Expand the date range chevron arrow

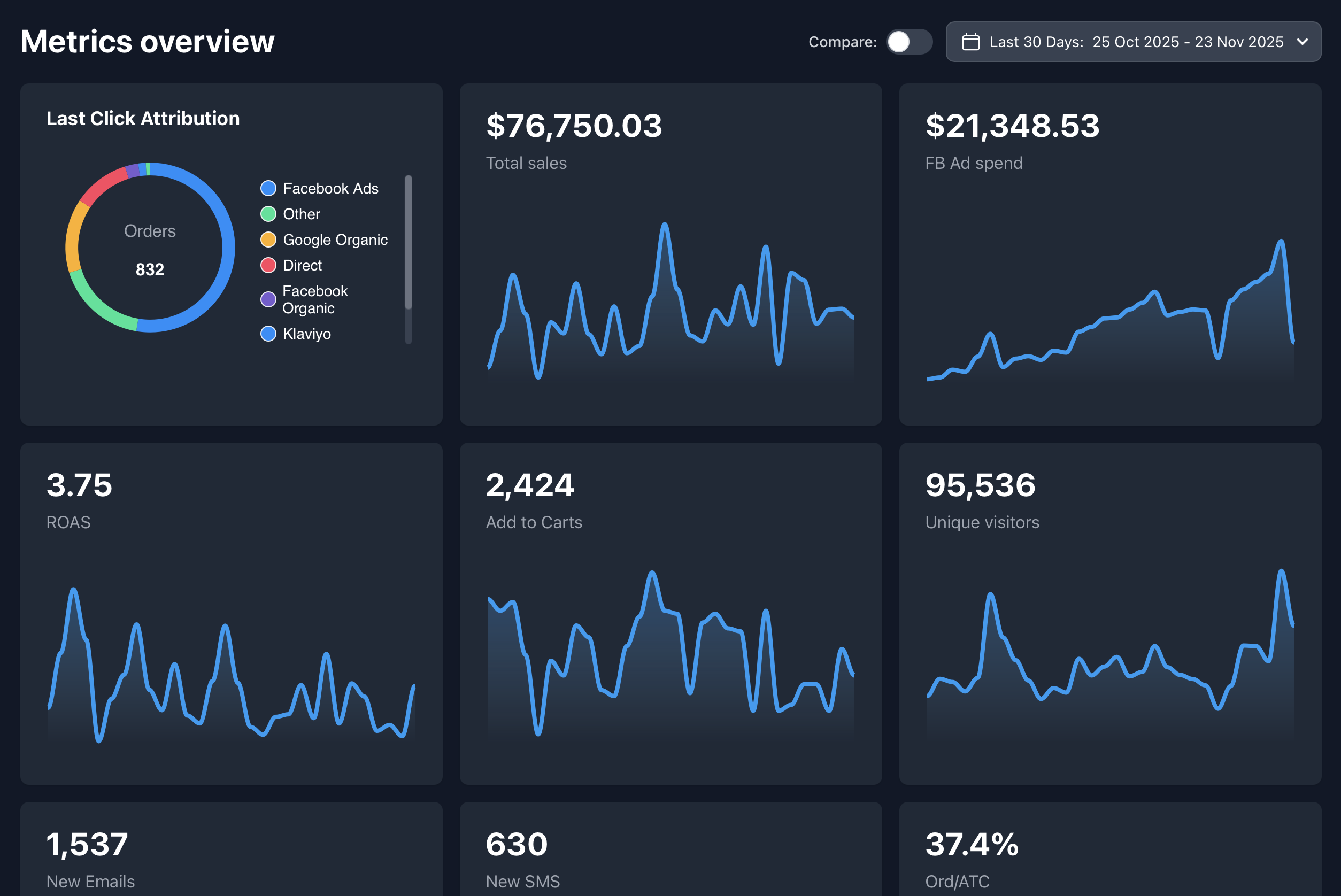(1302, 42)
